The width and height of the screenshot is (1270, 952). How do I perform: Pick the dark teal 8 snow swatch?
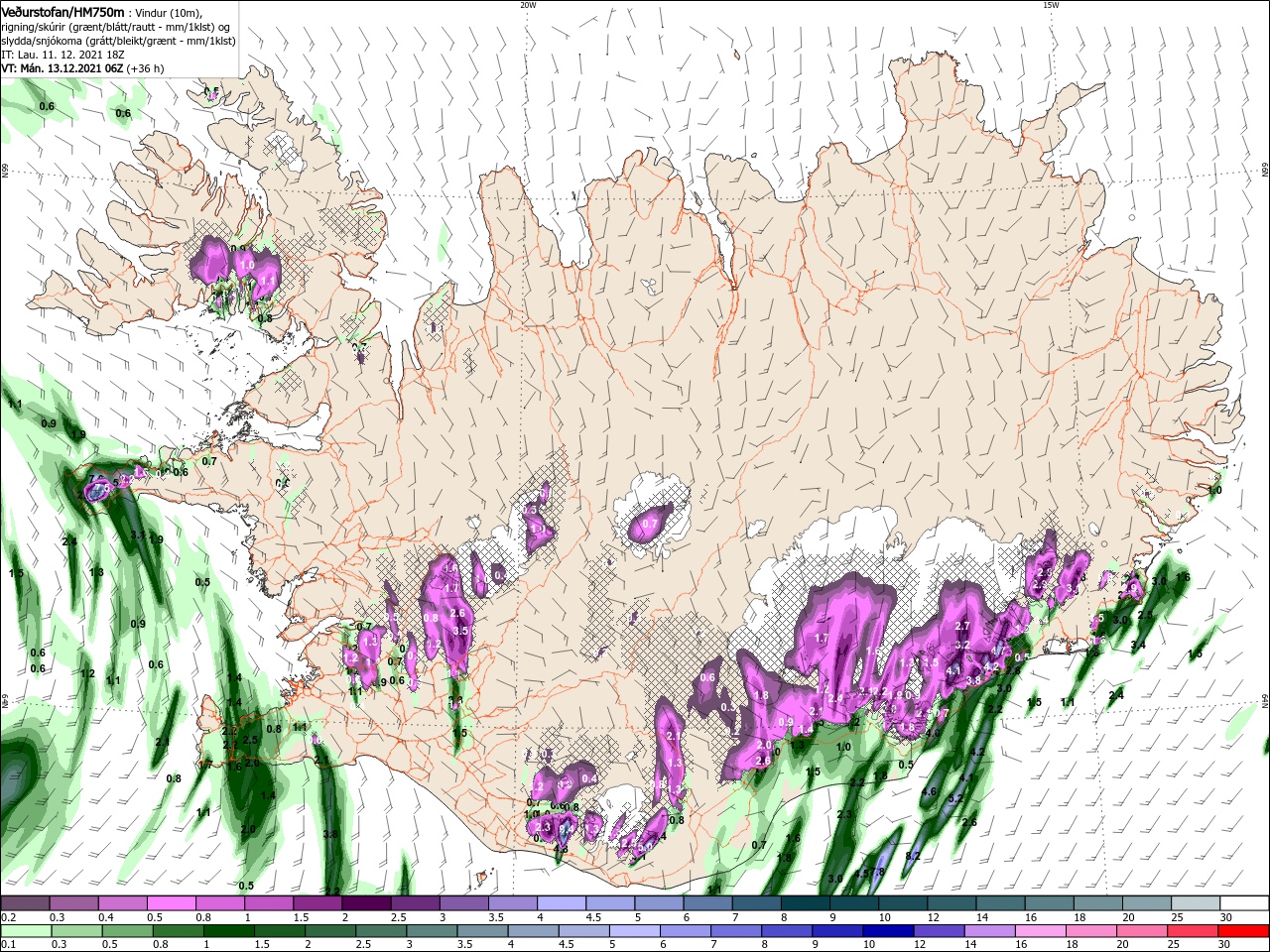[x=806, y=903]
